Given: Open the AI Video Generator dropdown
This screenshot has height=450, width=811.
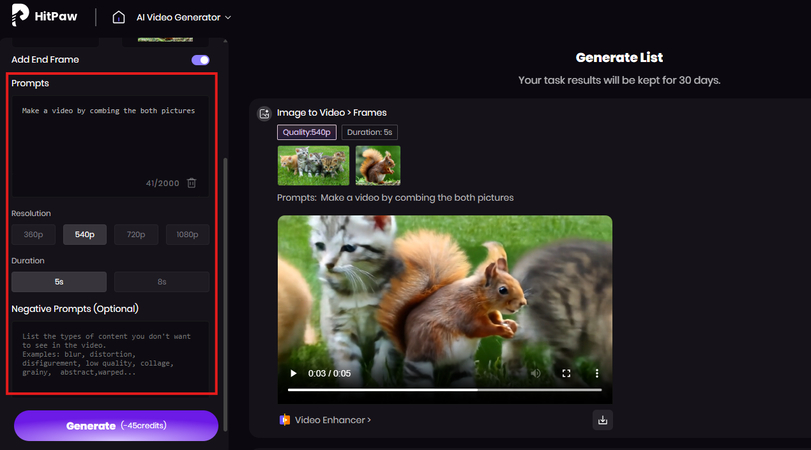Looking at the screenshot, I should point(184,17).
